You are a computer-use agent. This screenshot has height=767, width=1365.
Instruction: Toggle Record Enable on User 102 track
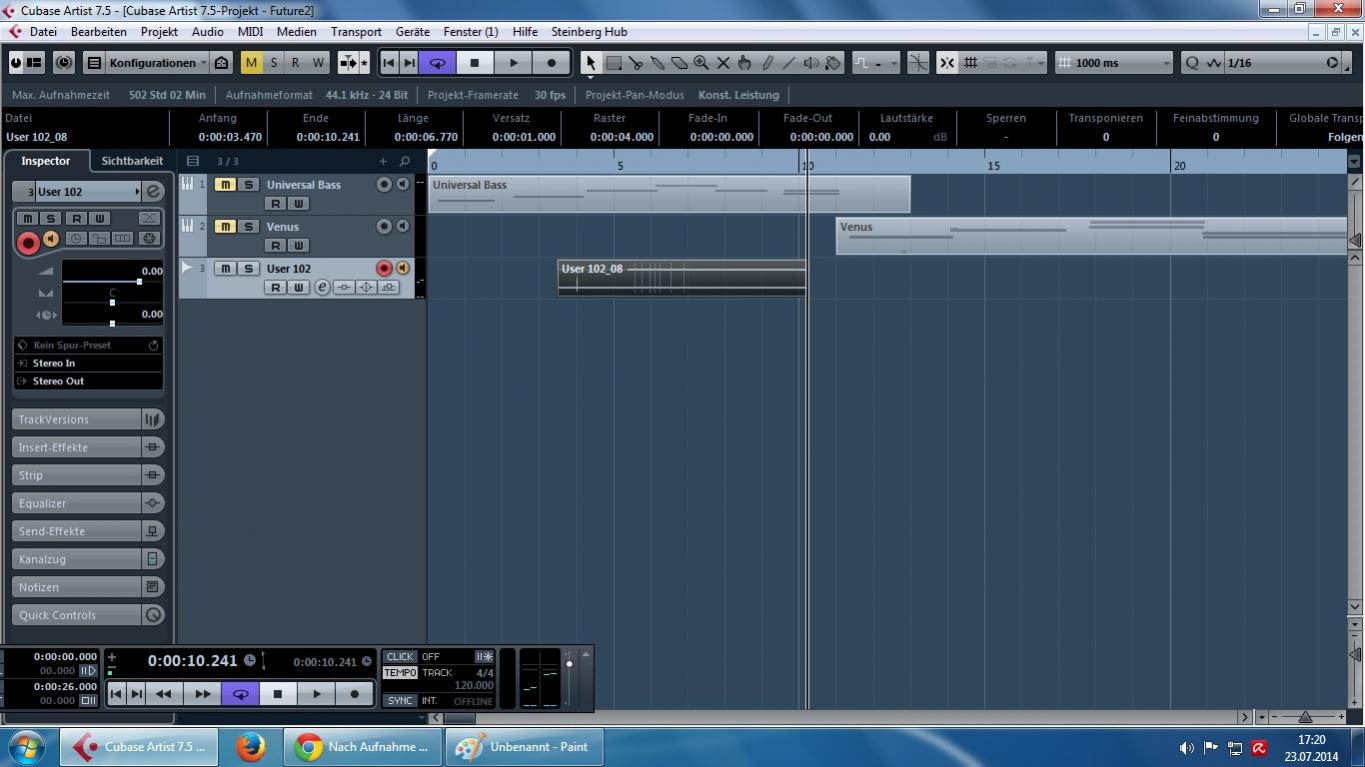point(383,268)
